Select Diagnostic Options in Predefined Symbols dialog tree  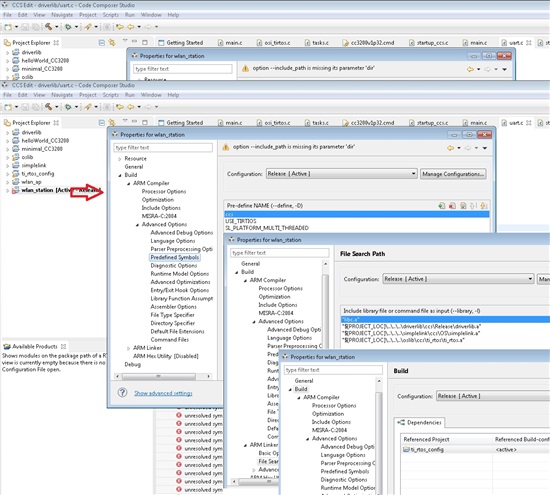pos(174,266)
